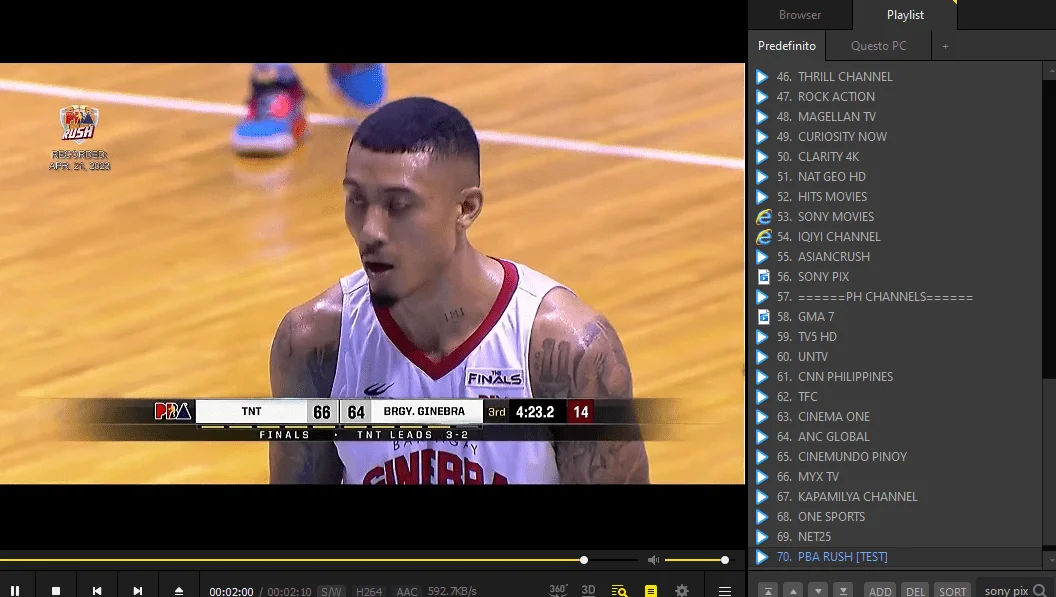Move selected item to top of playlist

click(768, 590)
